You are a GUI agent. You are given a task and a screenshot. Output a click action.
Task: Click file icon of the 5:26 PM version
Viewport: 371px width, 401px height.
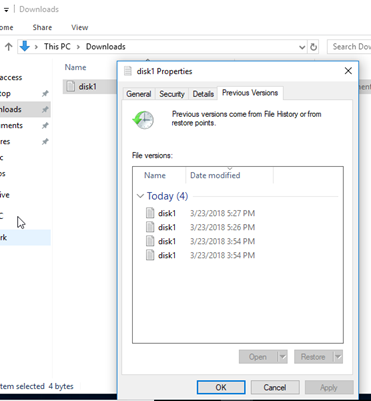coord(150,227)
